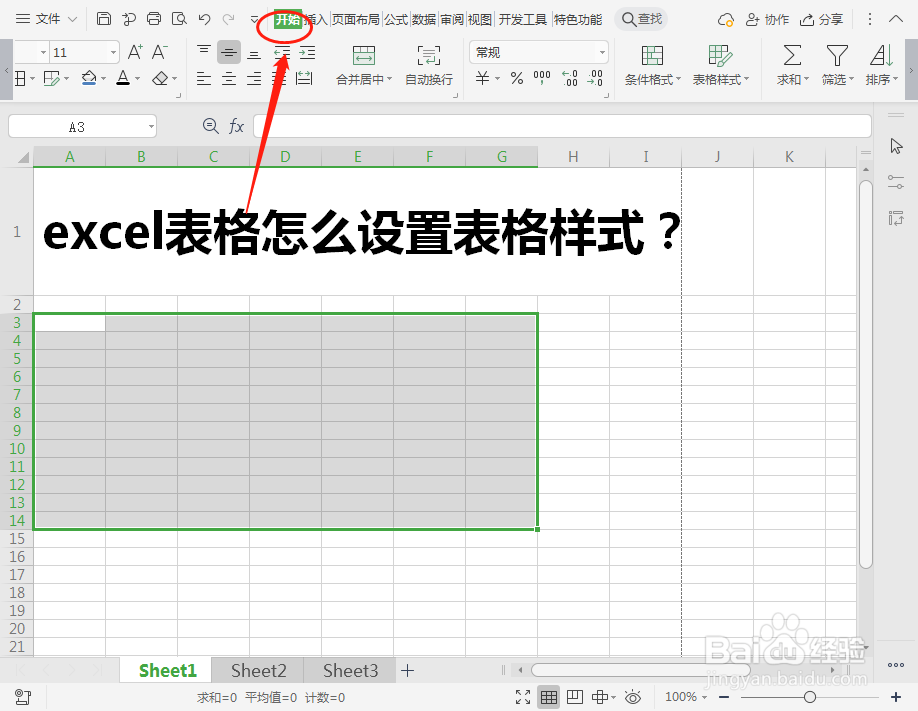The width and height of the screenshot is (918, 711).
Task: Undo the last action
Action: pyautogui.click(x=204, y=19)
